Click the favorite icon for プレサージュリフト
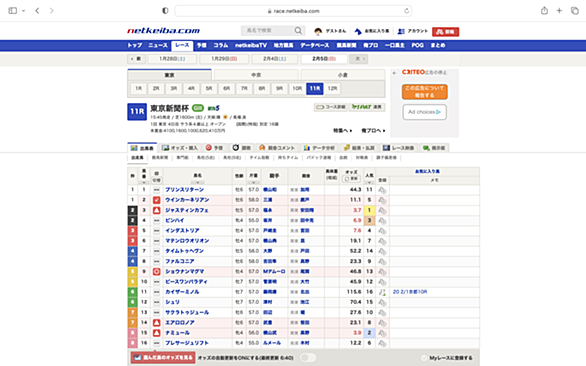The width and height of the screenshot is (586, 366). click(382, 343)
